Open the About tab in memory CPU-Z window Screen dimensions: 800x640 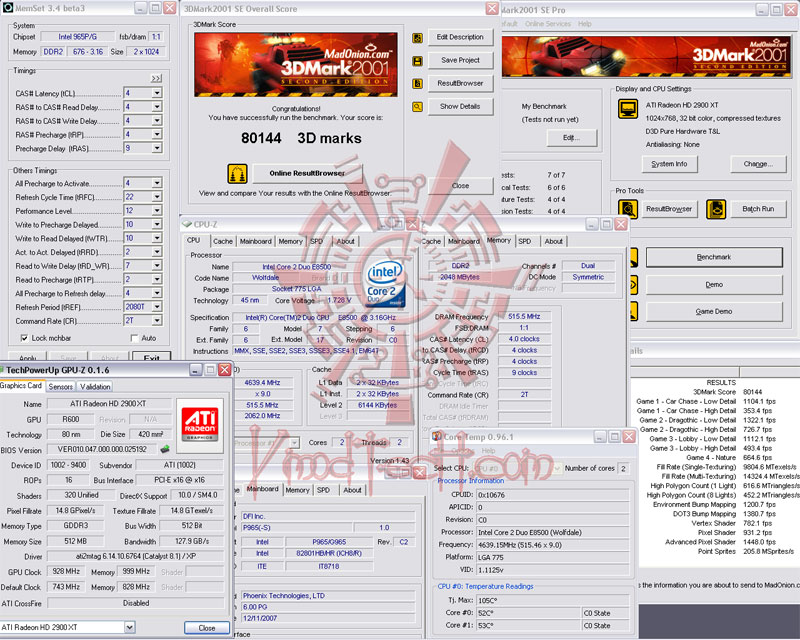(554, 241)
